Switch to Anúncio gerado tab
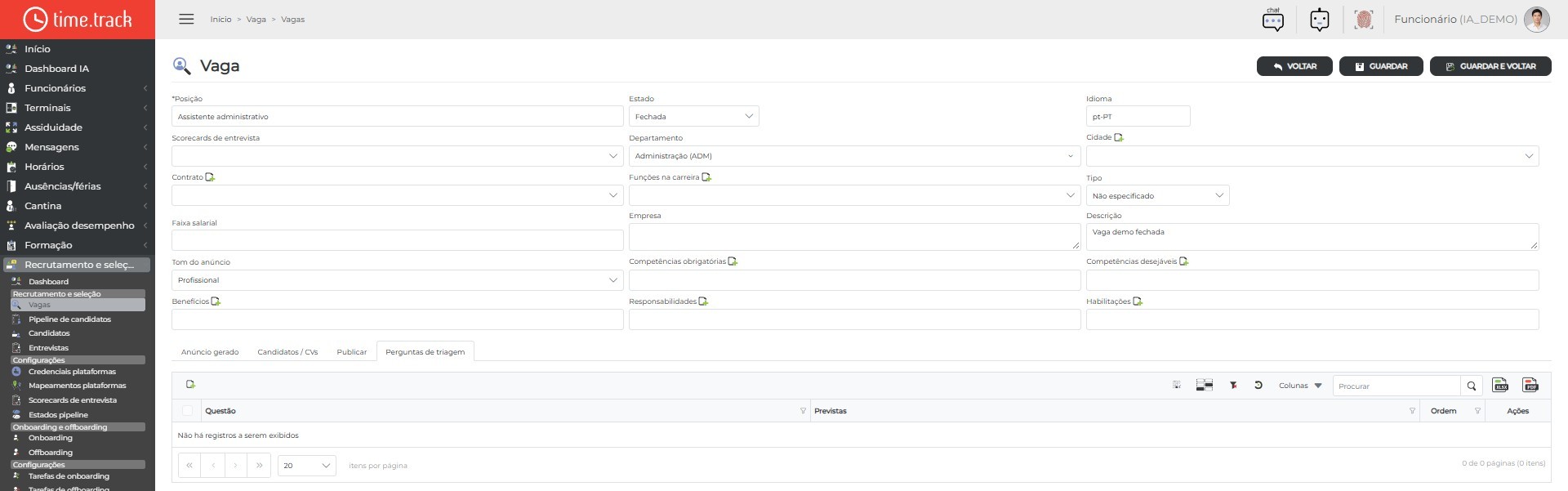Viewport: 1568px width, 491px height. [x=210, y=352]
